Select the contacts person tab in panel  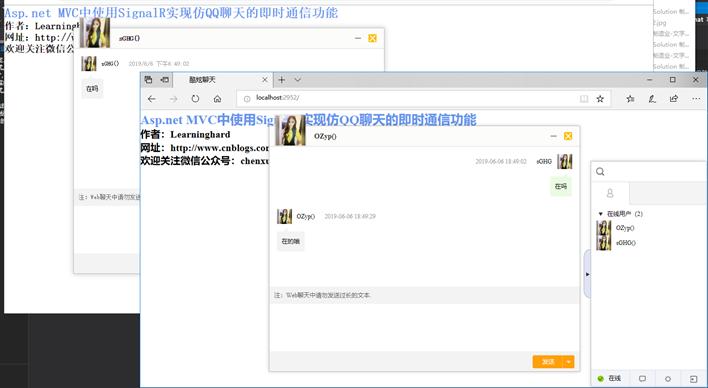click(x=610, y=193)
